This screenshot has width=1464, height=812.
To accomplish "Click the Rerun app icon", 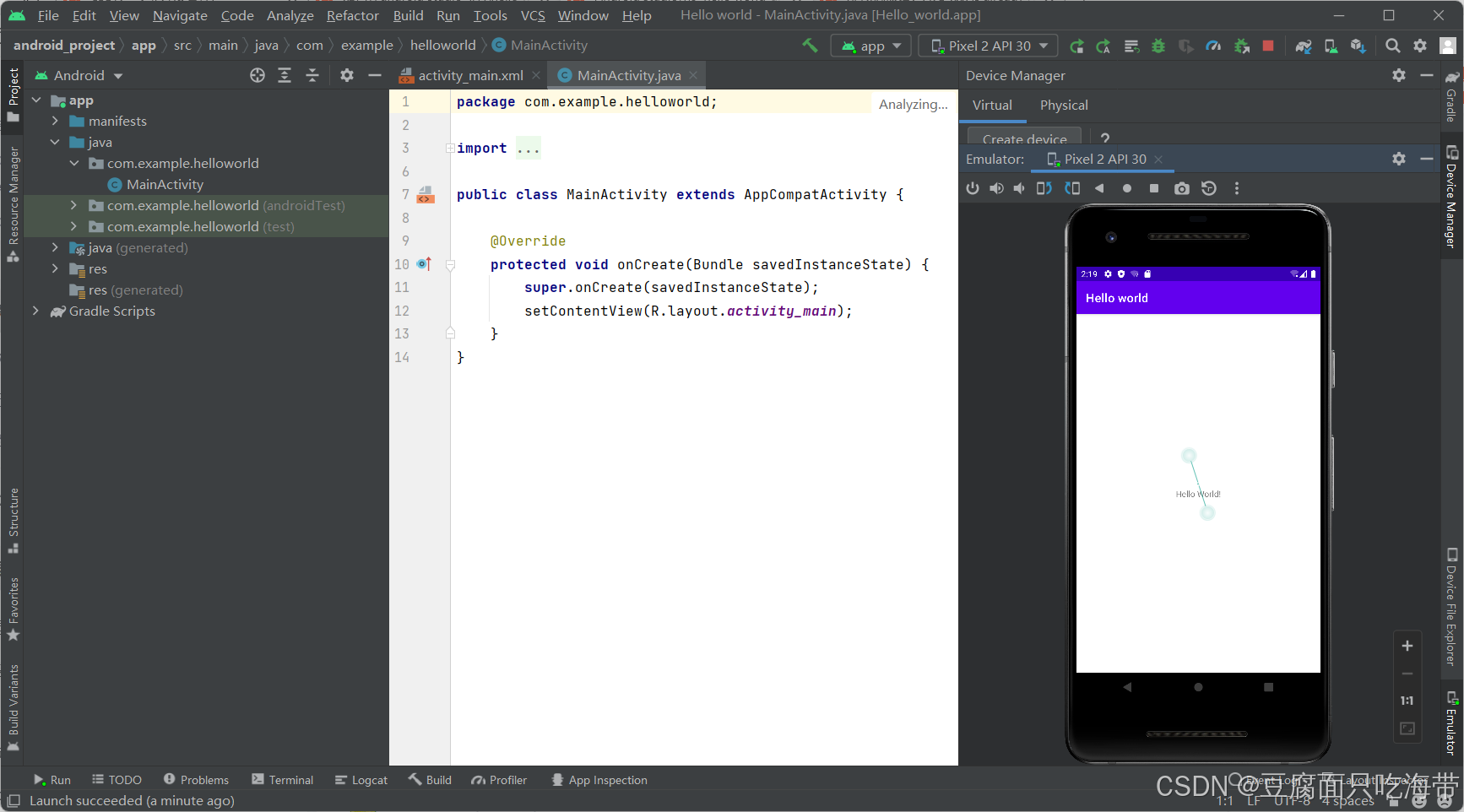I will 1076,46.
